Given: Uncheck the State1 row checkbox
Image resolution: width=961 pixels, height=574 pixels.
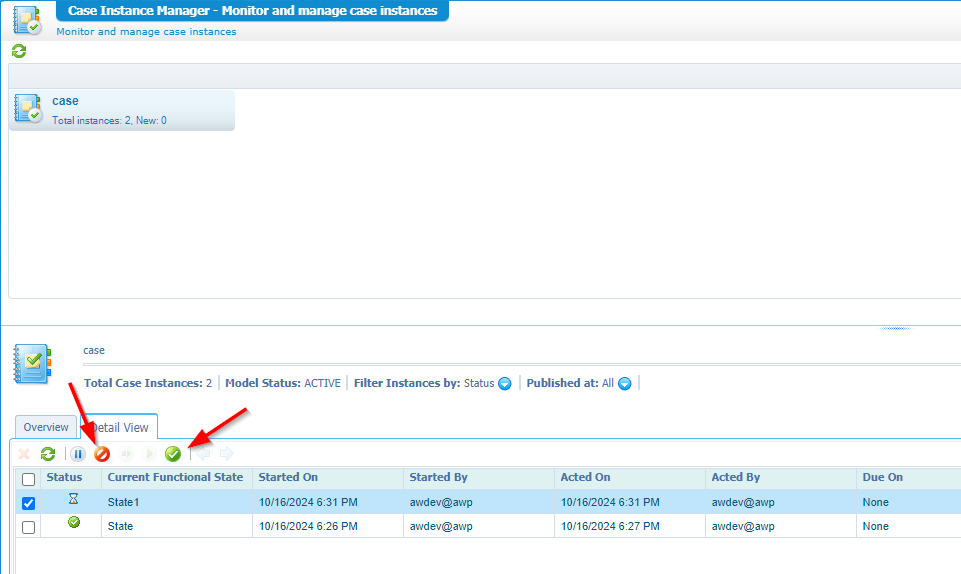Looking at the screenshot, I should point(28,503).
